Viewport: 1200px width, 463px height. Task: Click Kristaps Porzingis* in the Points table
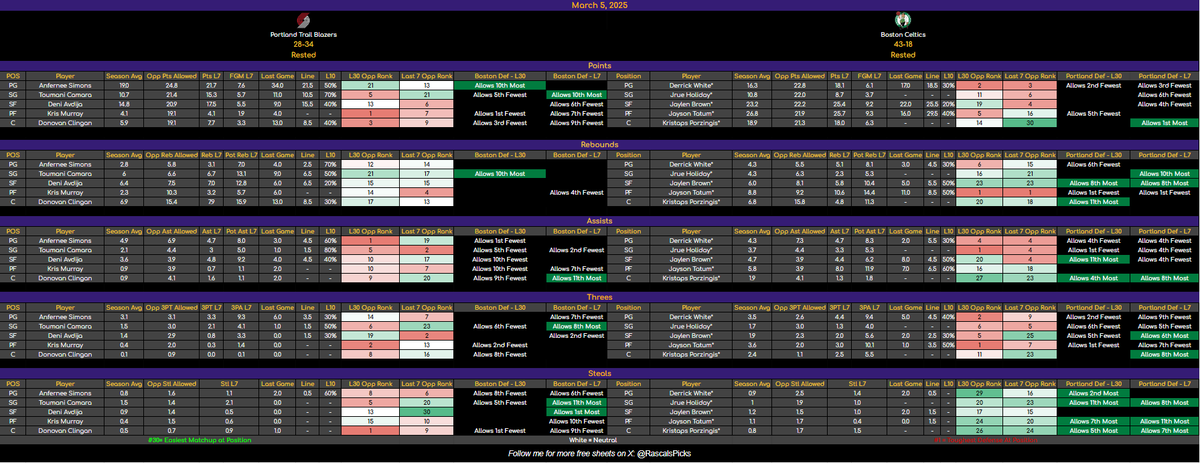pos(690,122)
